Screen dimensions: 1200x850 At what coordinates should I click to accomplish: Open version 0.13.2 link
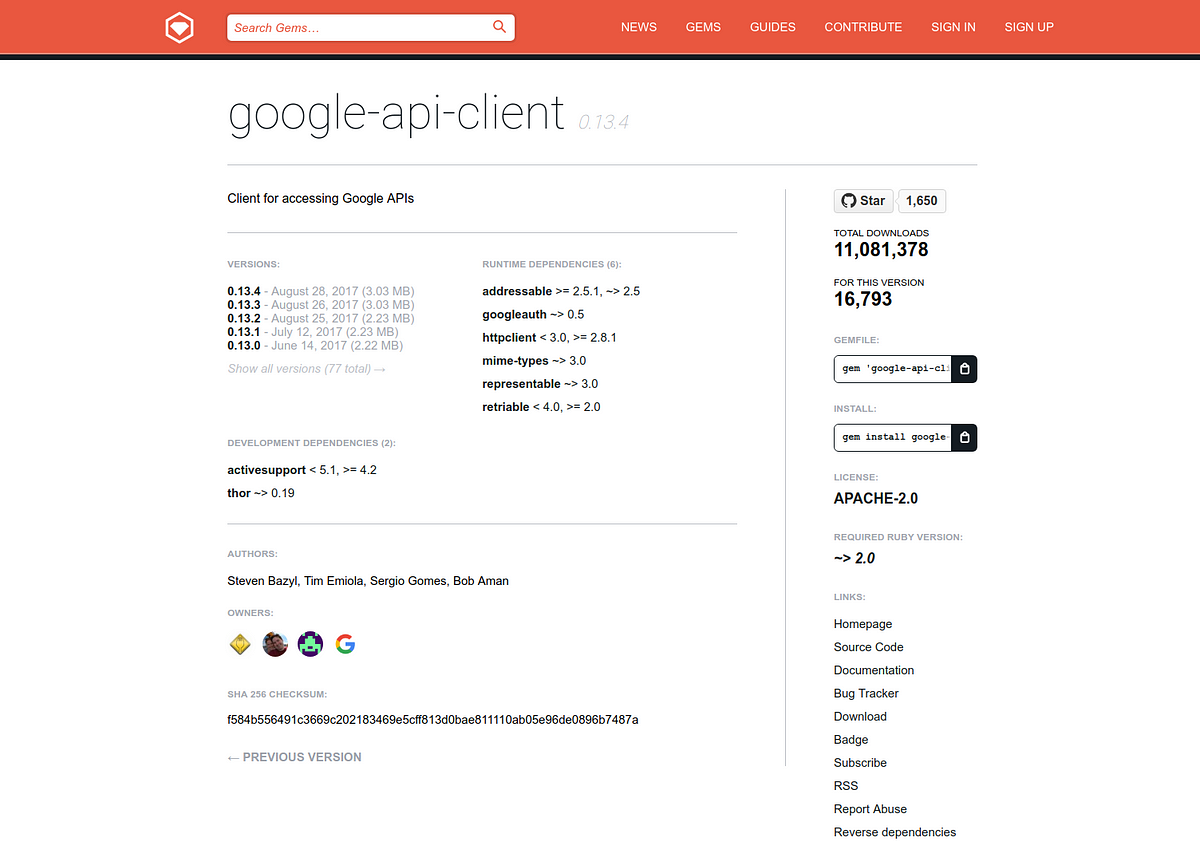[244, 319]
